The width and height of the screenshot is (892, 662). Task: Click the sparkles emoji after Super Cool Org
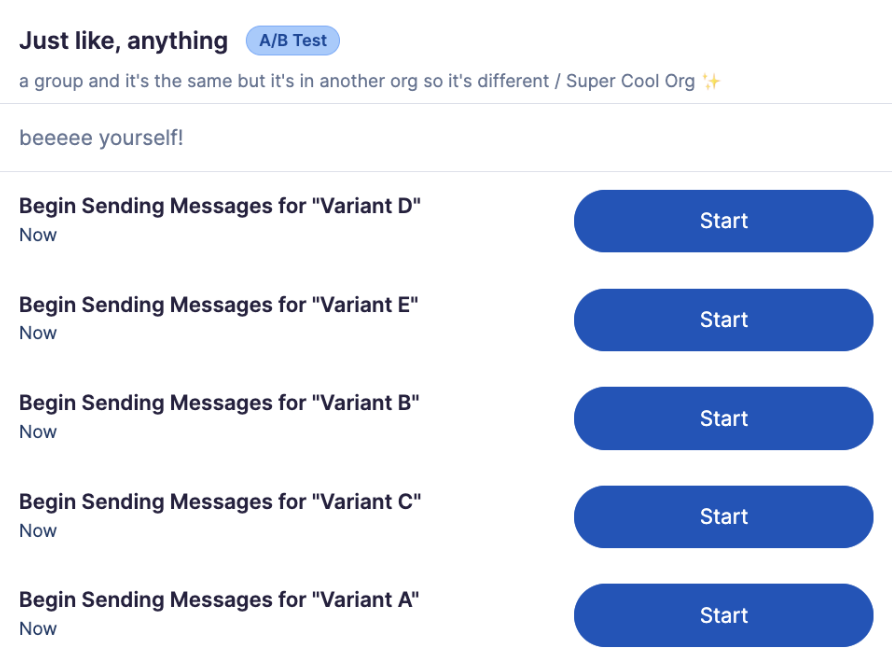711,81
